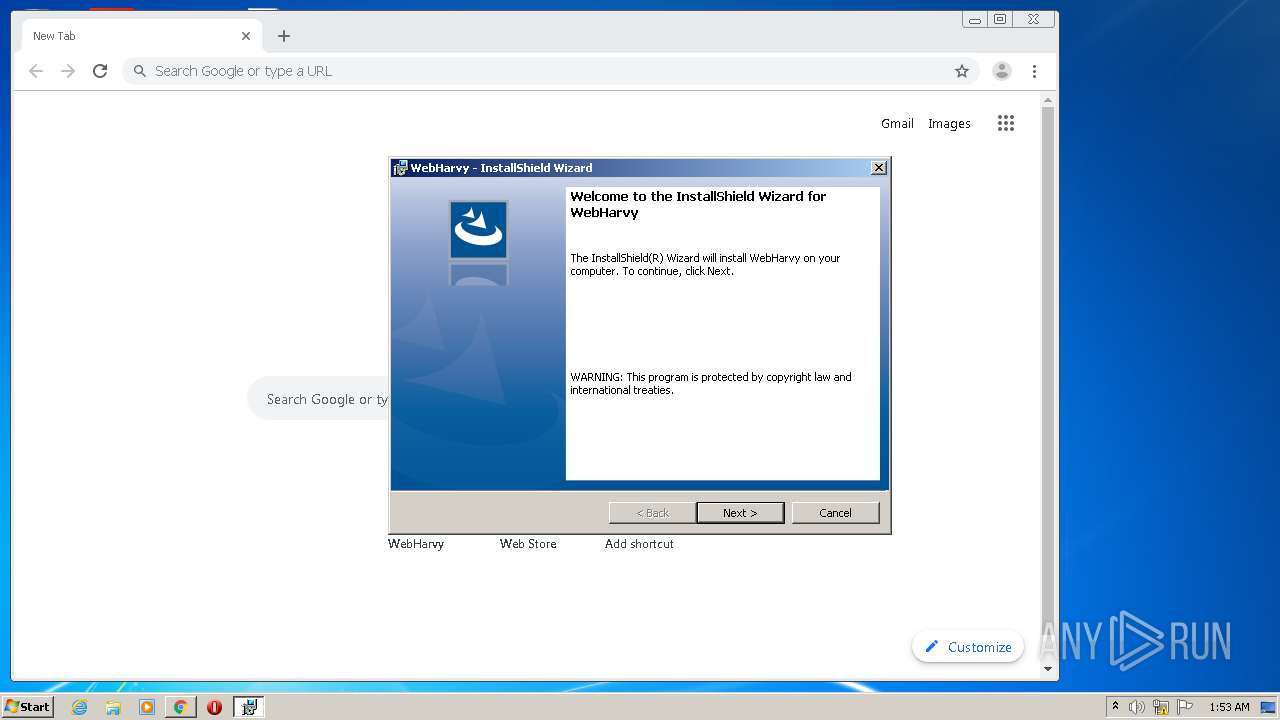
Task: Click the WebHarvy logo in wizard
Action: coord(478,229)
